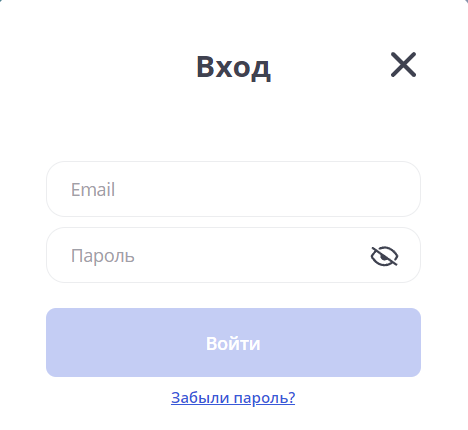Open the Забыли пароль? link

[233, 398]
